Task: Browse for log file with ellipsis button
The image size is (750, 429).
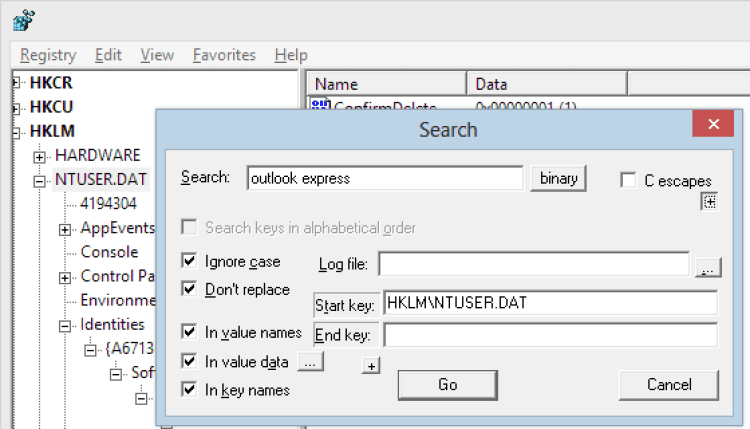Action: 707,266
